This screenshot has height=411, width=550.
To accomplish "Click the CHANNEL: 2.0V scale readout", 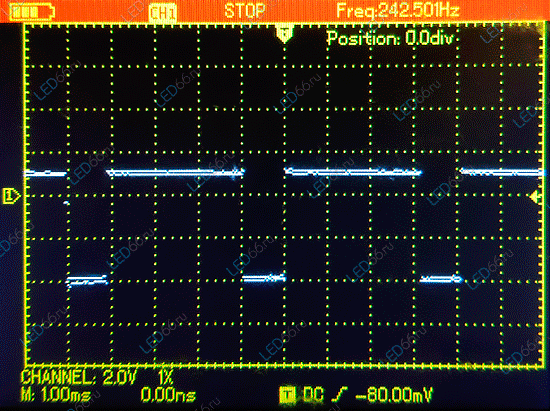I will (79, 377).
